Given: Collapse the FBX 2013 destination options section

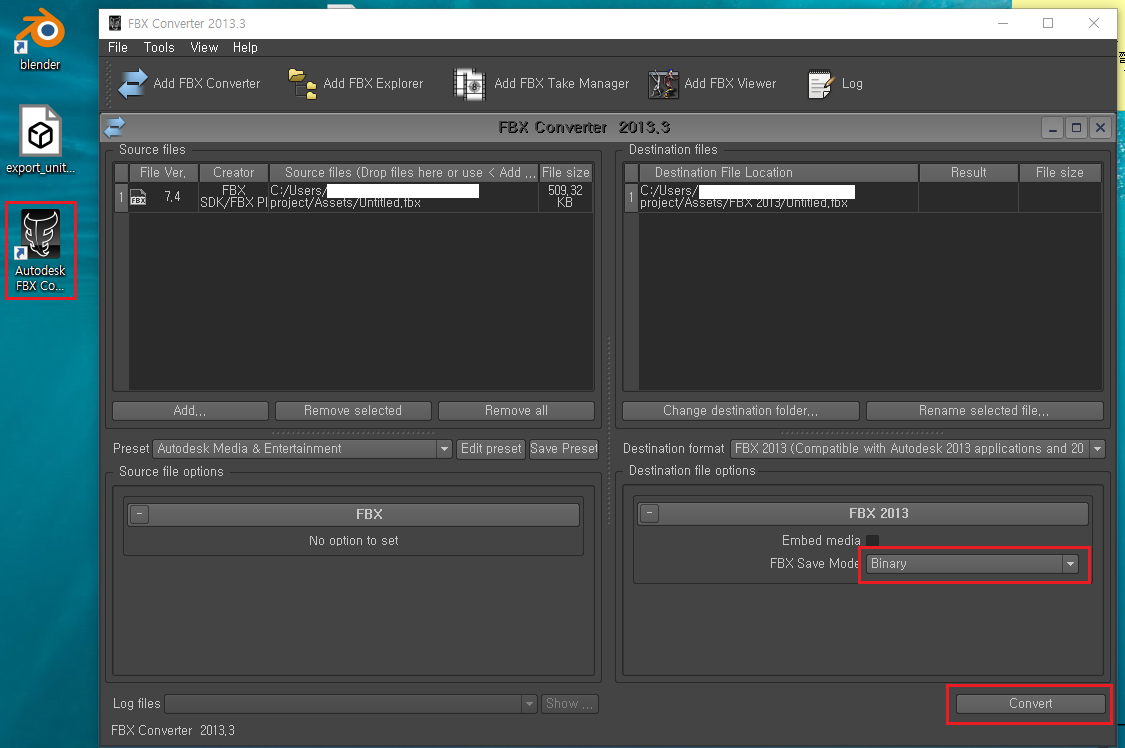Looking at the screenshot, I should 649,513.
